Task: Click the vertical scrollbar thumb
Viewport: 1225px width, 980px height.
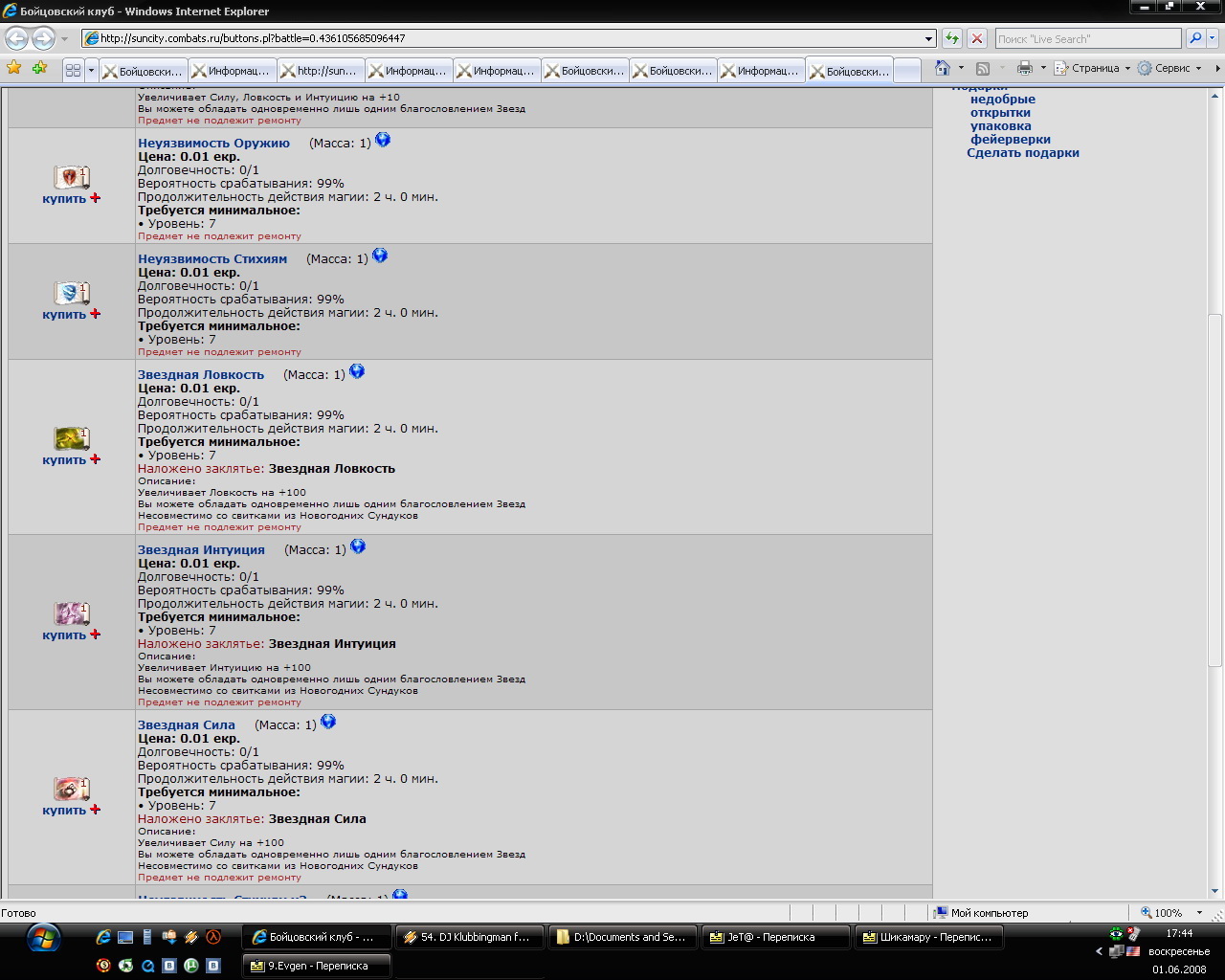Action: 1215,490
